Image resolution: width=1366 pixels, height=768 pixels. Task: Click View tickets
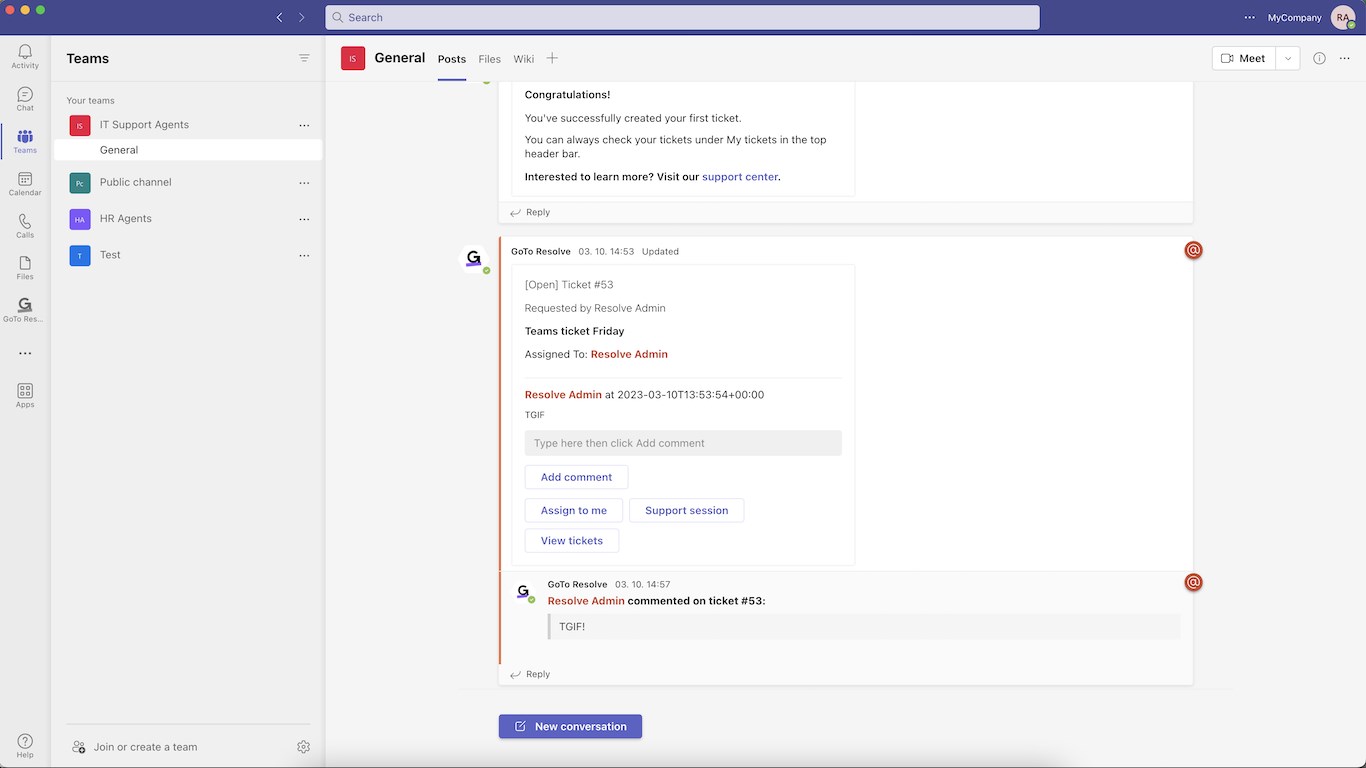pos(572,541)
